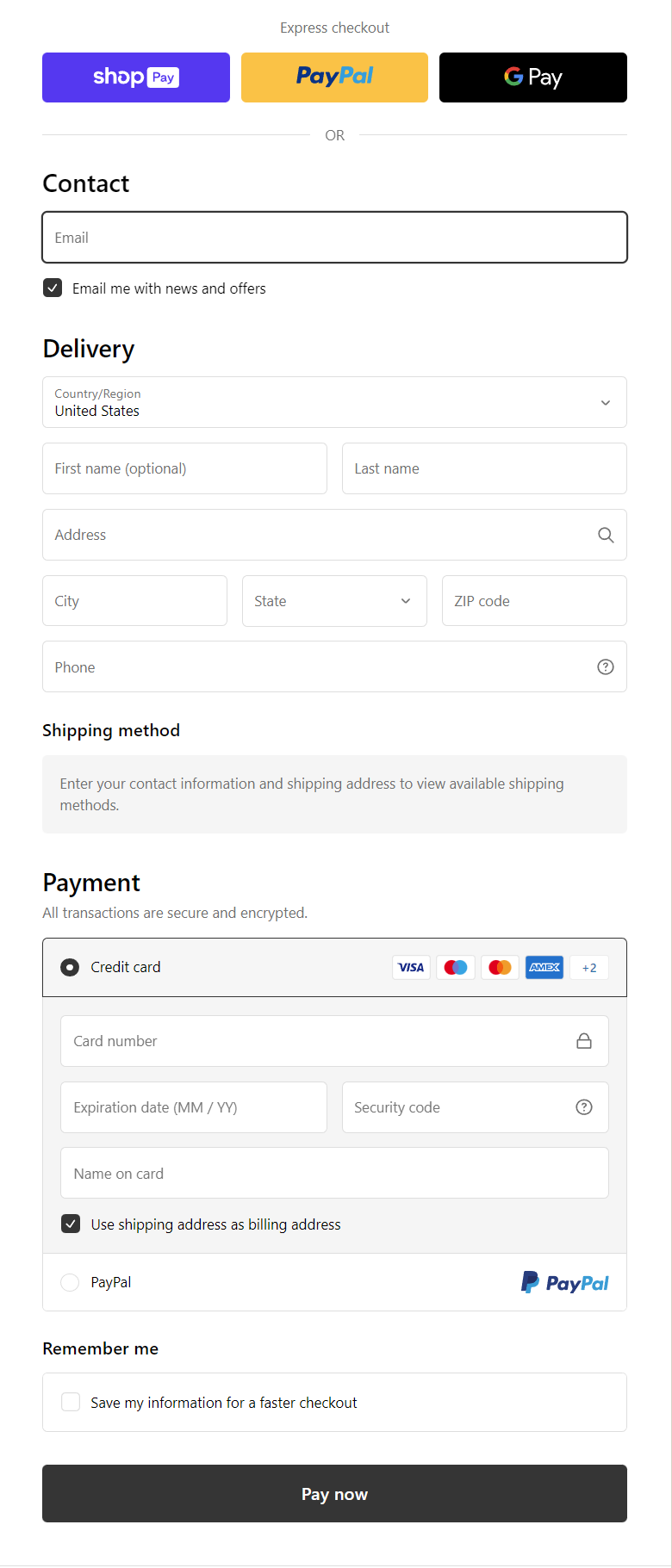Choose the yellow PayPal express checkout button
The width and height of the screenshot is (672, 1568).
pyautogui.click(x=334, y=77)
